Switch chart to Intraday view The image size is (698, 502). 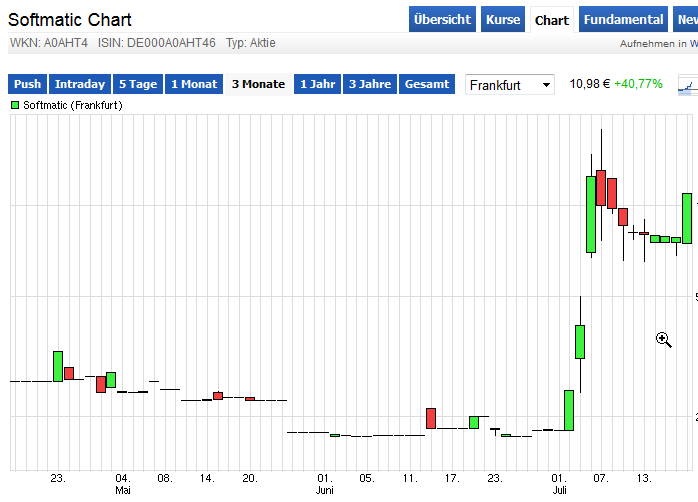(x=80, y=85)
